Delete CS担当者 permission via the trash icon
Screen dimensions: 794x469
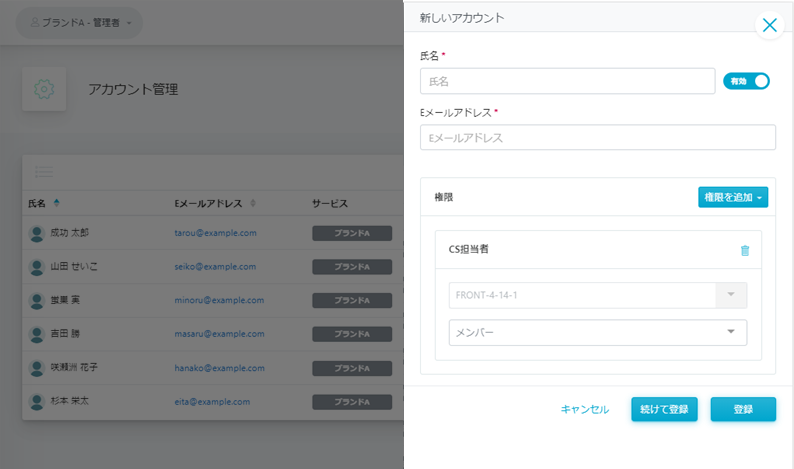tap(744, 250)
